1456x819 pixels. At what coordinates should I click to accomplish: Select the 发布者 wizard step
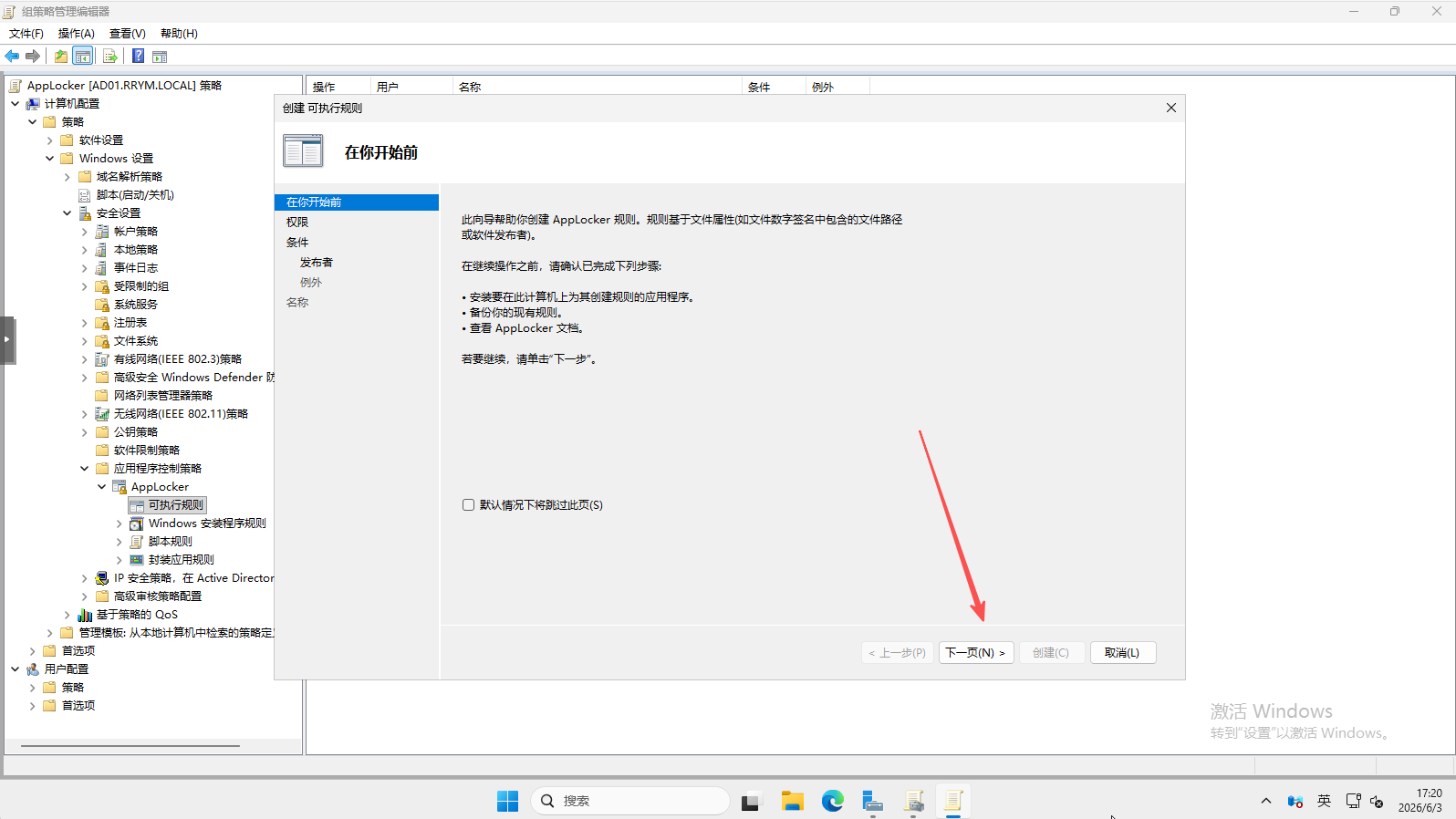(x=317, y=263)
